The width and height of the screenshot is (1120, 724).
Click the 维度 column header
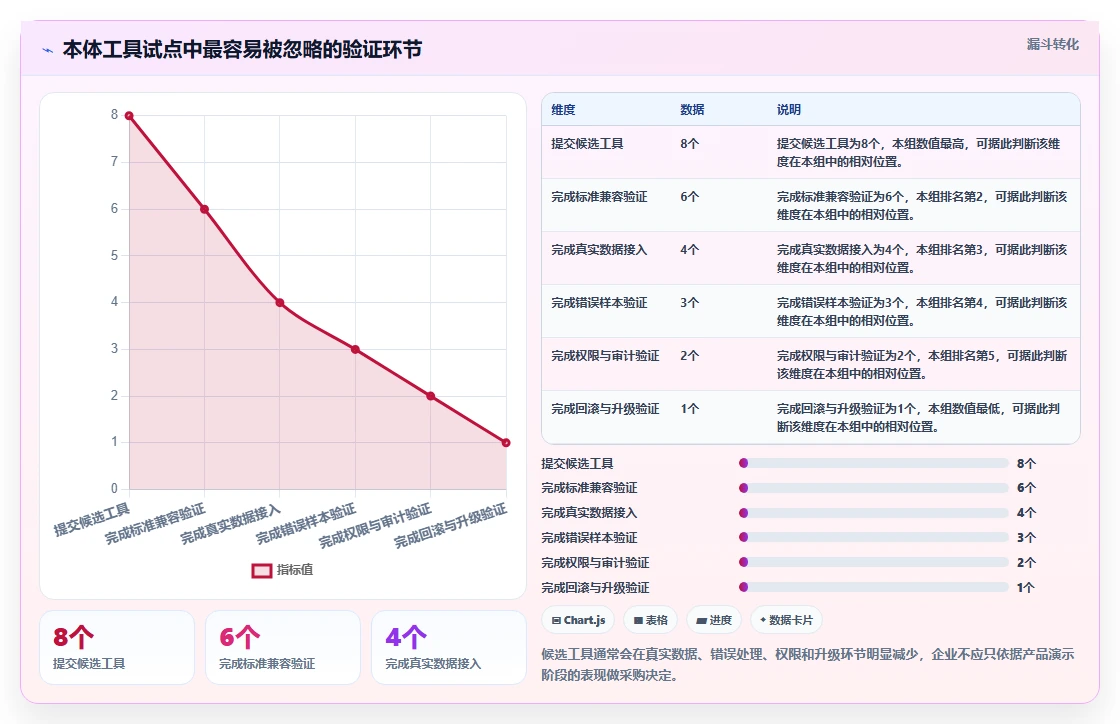click(x=563, y=109)
